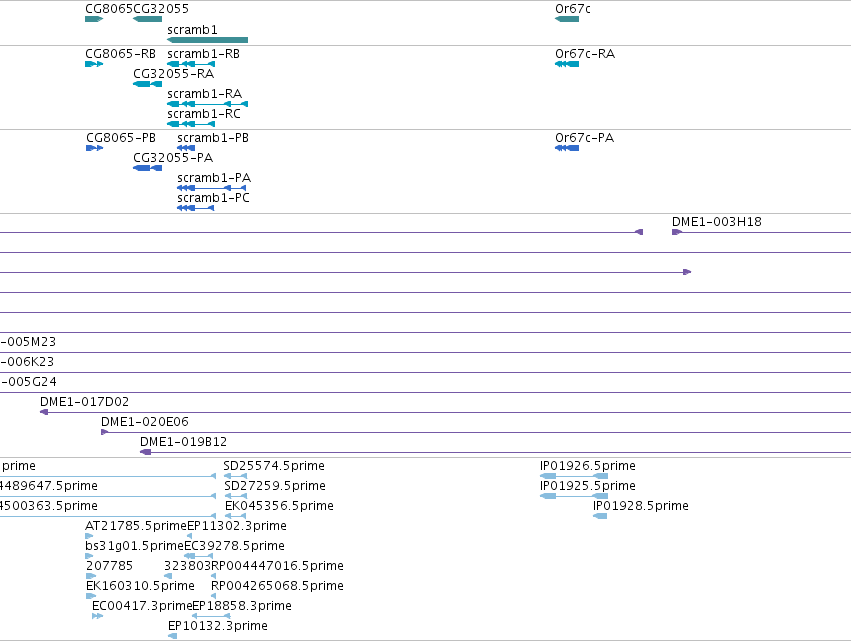The width and height of the screenshot is (851, 641).
Task: Click the CG8065-RB transcript glyph
Action: click(94, 64)
